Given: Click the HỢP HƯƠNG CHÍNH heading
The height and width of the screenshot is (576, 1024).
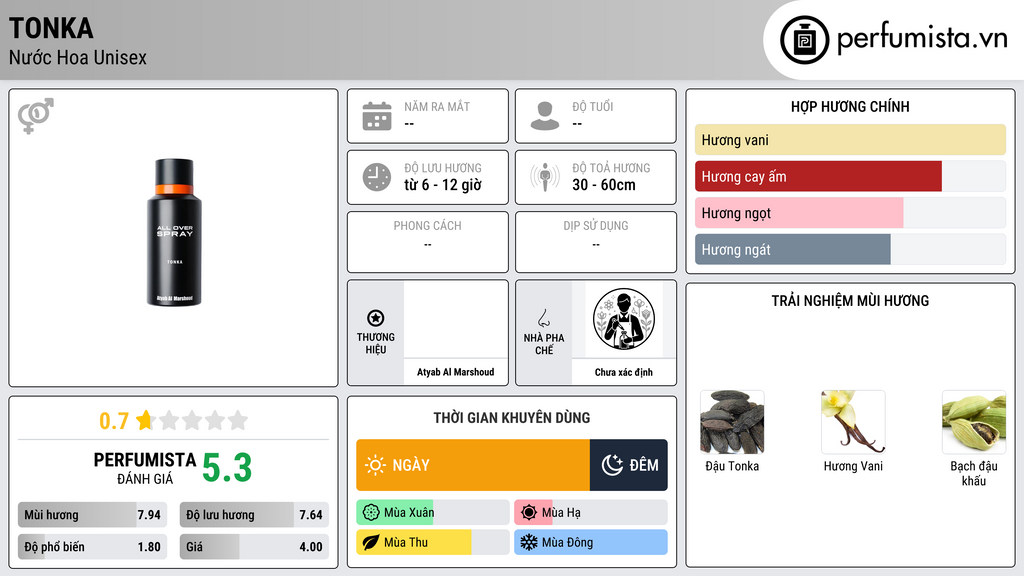Looking at the screenshot, I should tap(850, 106).
